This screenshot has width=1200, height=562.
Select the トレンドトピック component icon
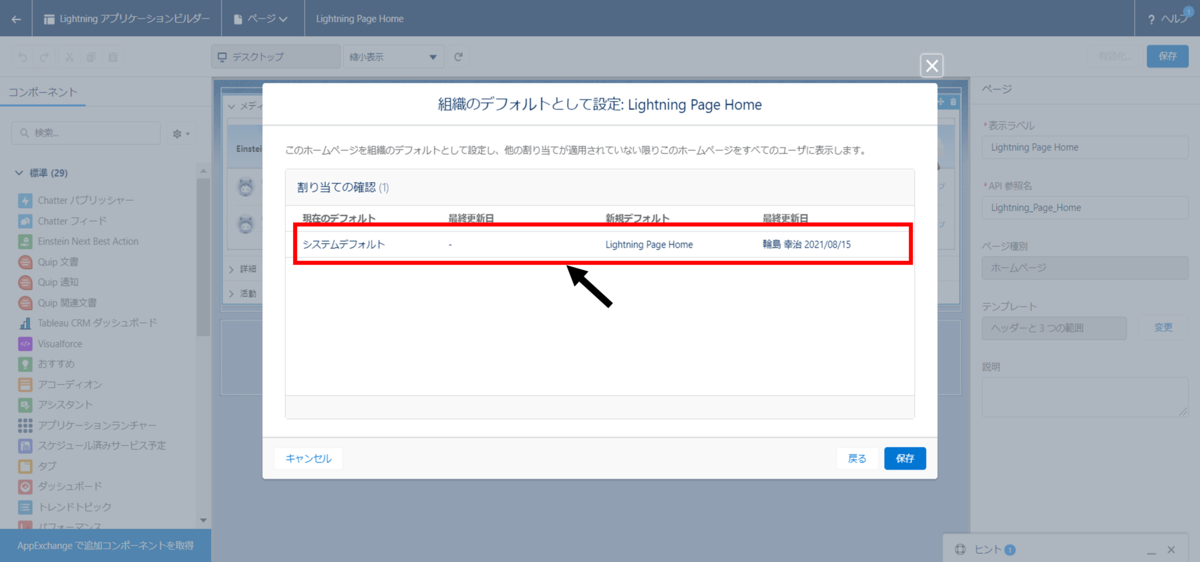click(25, 508)
